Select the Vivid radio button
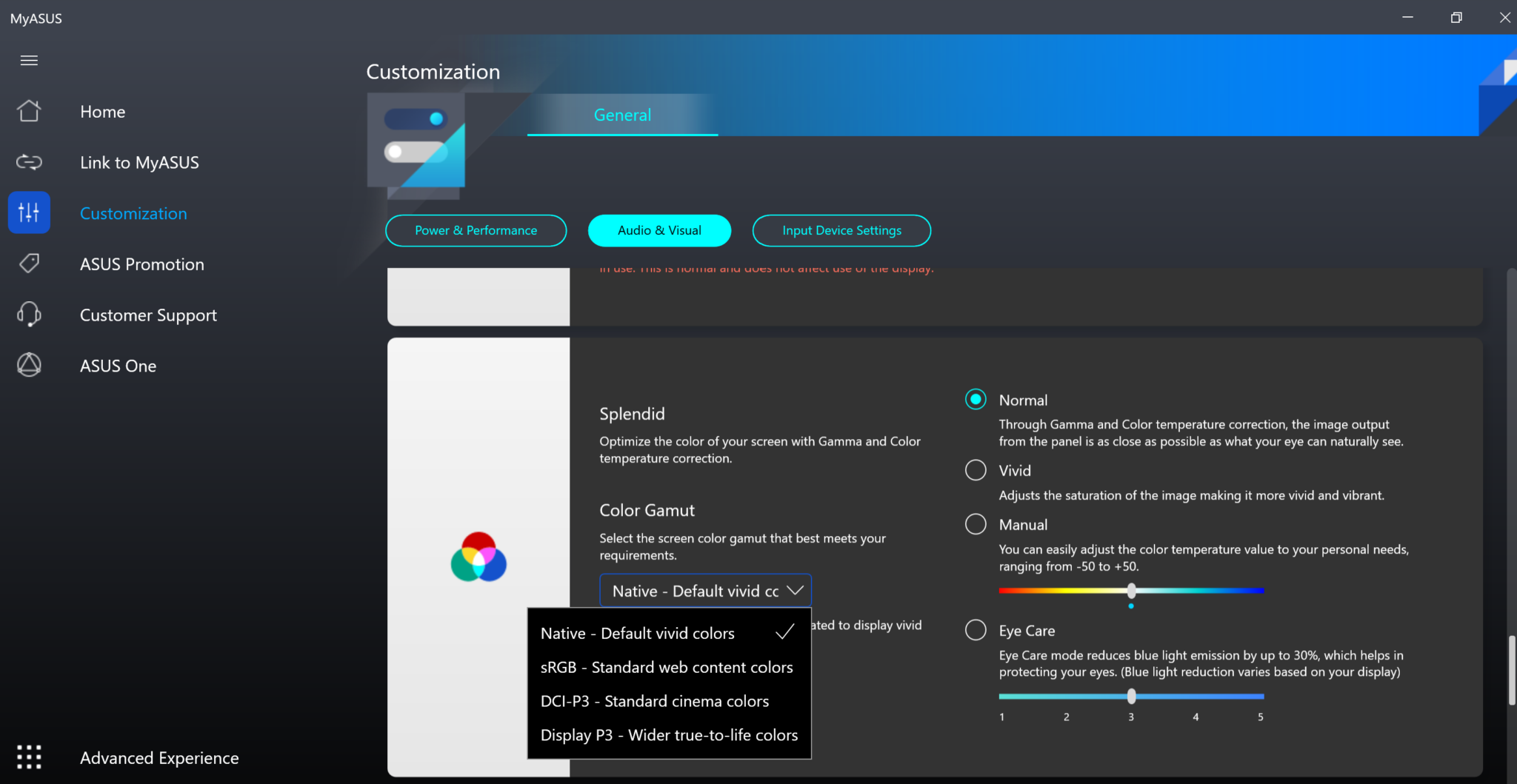 (976, 470)
